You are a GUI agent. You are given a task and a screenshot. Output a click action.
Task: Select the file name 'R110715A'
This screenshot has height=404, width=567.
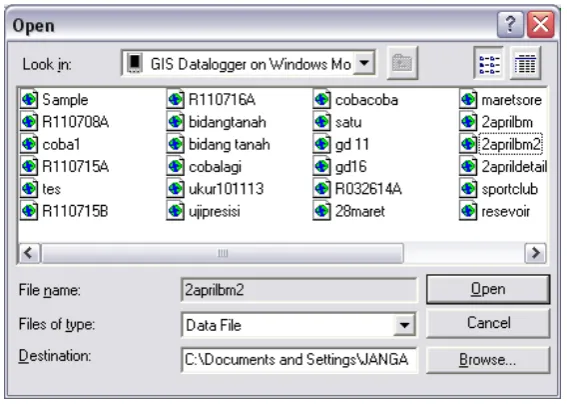click(76, 167)
